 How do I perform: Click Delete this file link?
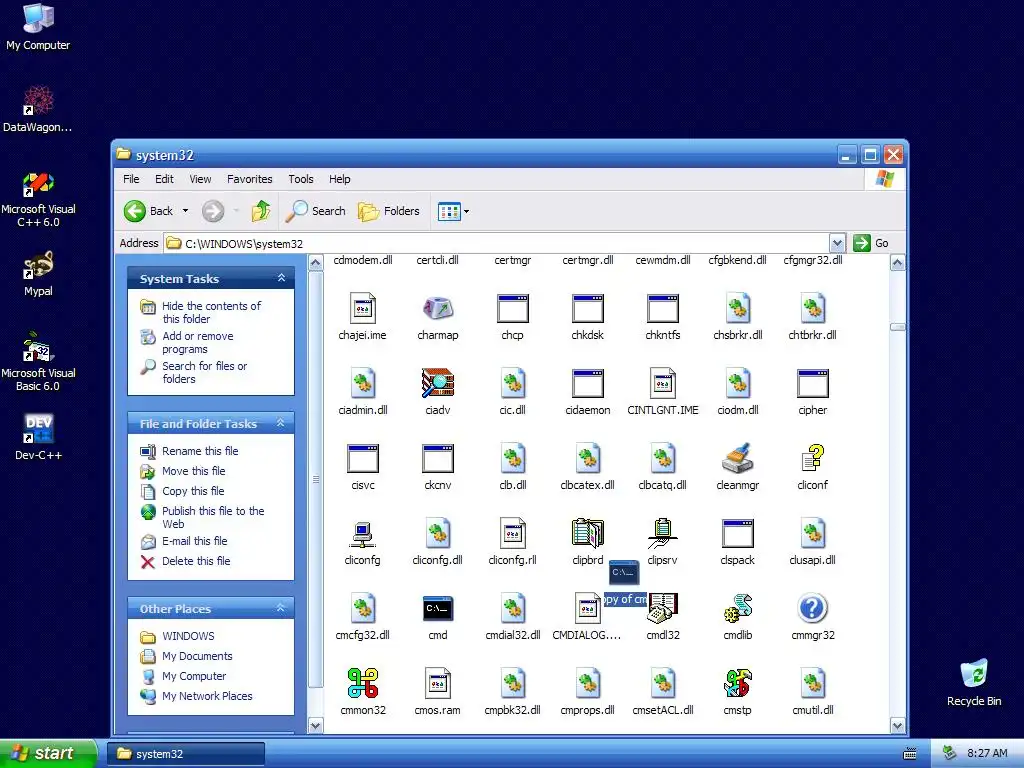click(196, 561)
